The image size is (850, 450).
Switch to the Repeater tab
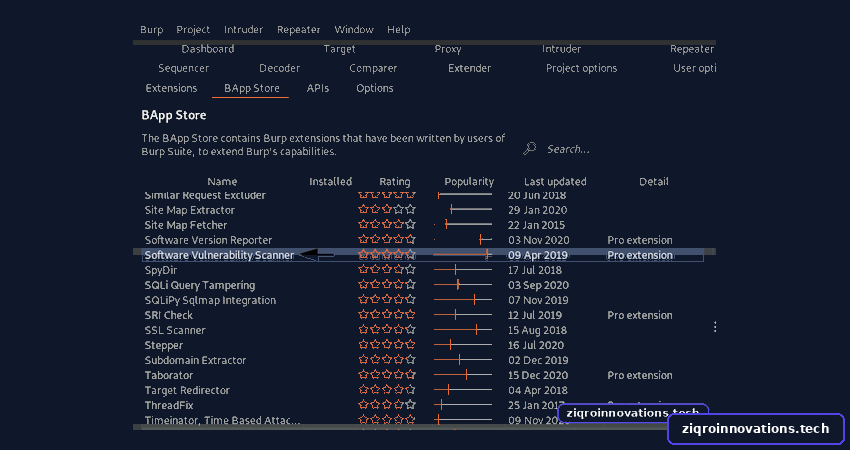tap(692, 49)
